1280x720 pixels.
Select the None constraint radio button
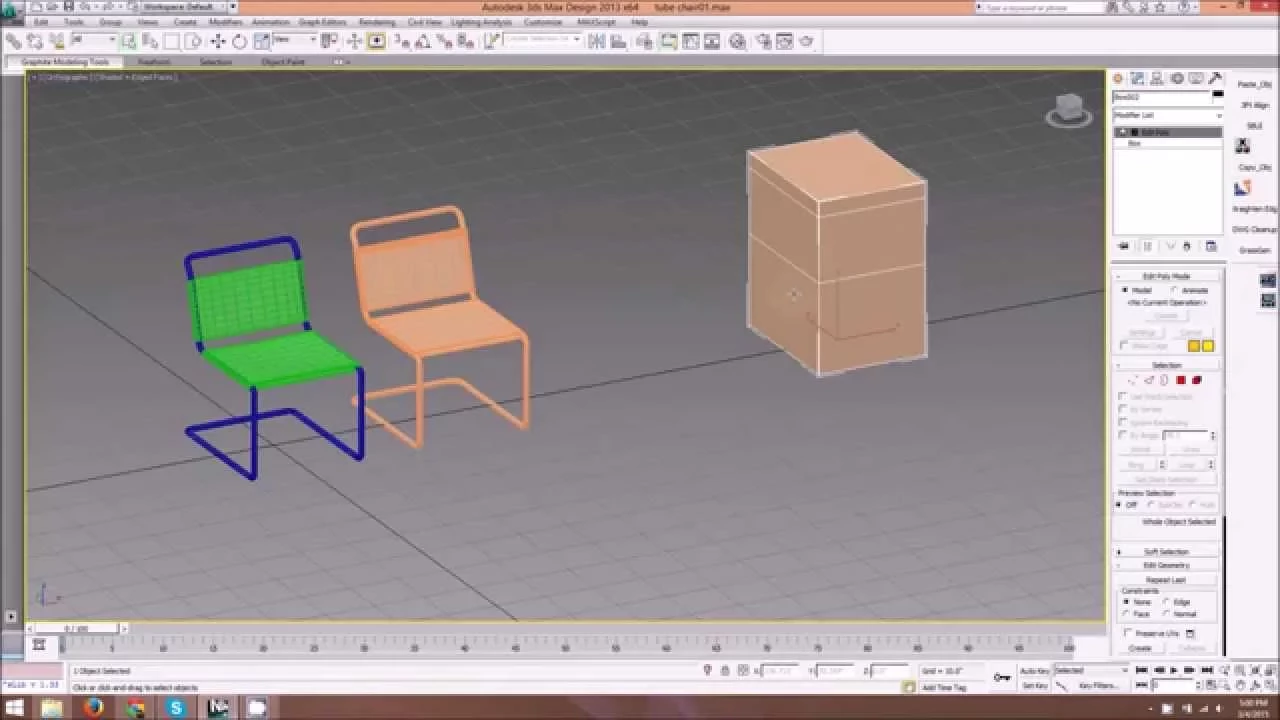pos(1126,602)
